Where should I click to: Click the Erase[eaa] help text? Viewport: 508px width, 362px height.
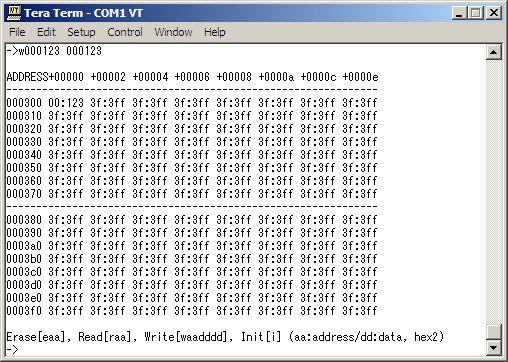(36, 337)
